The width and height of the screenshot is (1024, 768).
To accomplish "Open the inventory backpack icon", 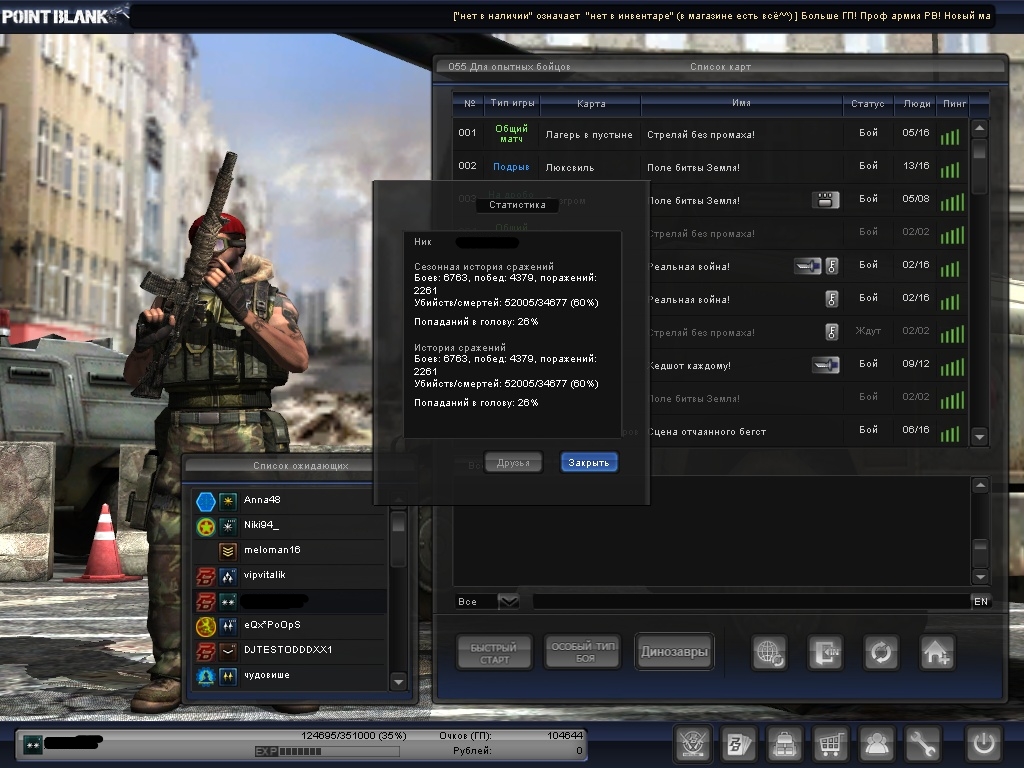I will pos(783,744).
